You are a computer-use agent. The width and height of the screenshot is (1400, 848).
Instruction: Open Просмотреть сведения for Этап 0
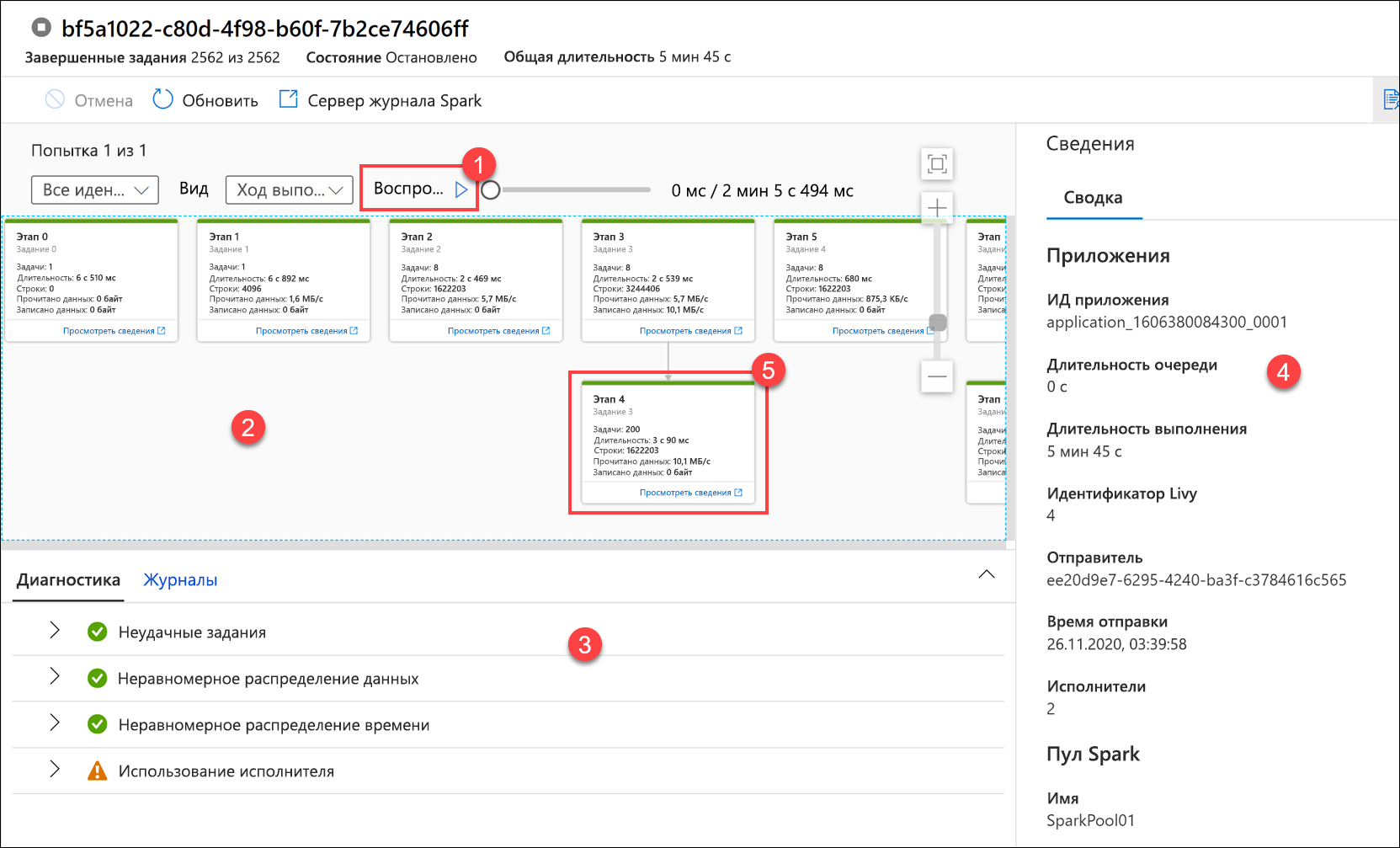coord(114,331)
